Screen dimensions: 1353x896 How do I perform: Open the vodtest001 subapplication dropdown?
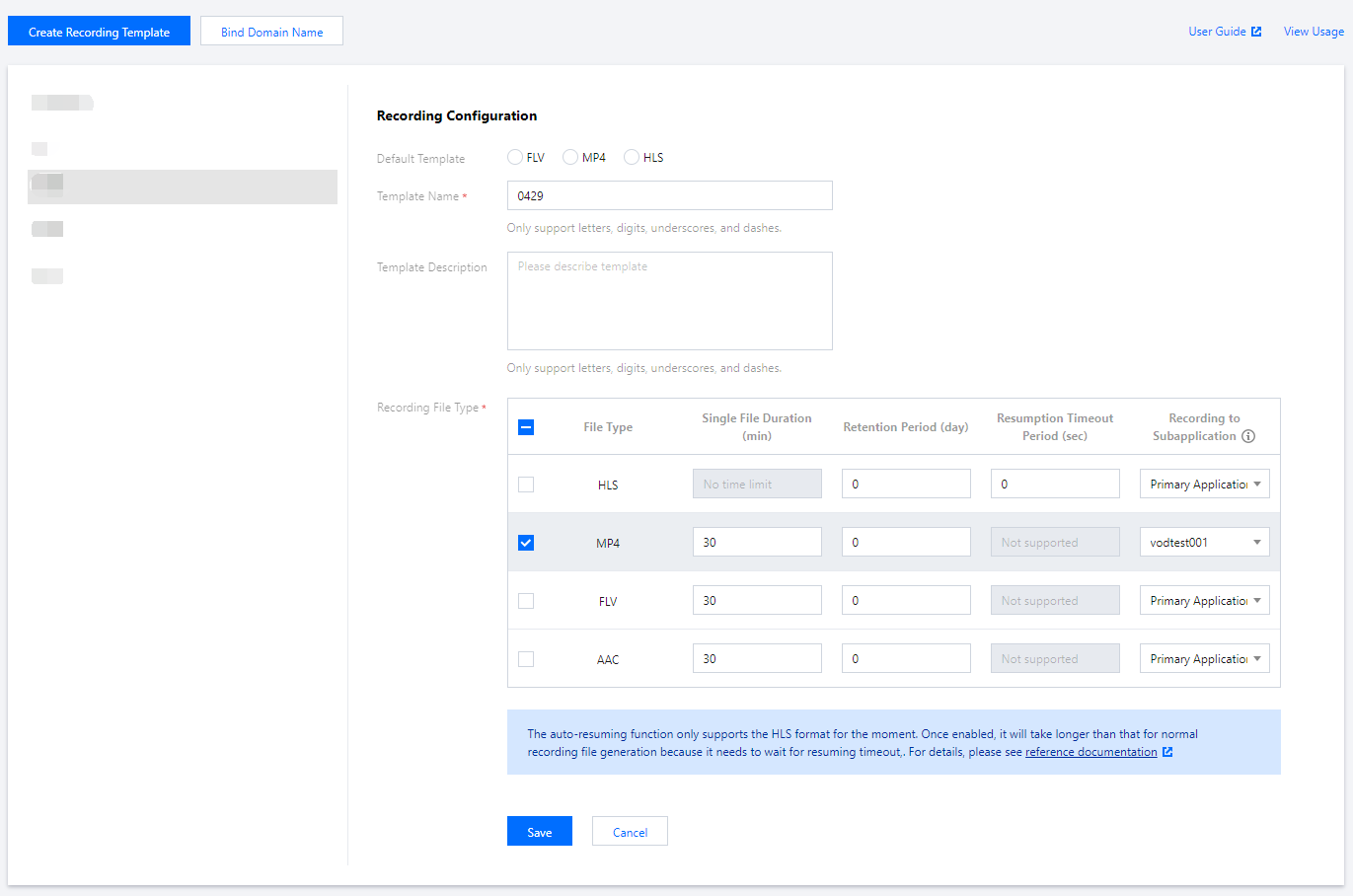coord(1204,542)
